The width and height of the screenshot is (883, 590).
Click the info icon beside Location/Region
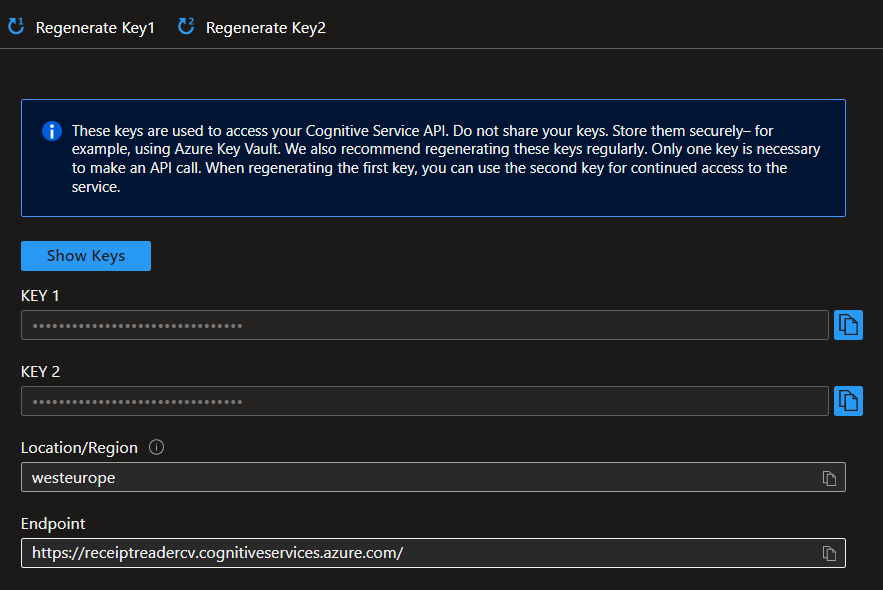[x=156, y=447]
